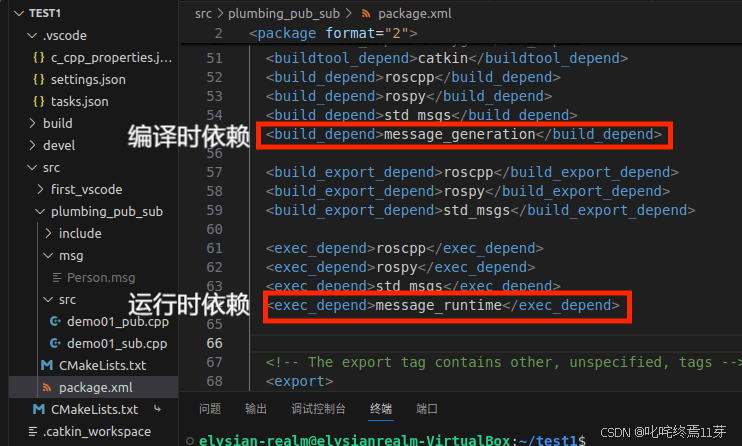Click the package.xml breadcrumb segment
Image resolution: width=742 pixels, height=446 pixels.
(415, 14)
